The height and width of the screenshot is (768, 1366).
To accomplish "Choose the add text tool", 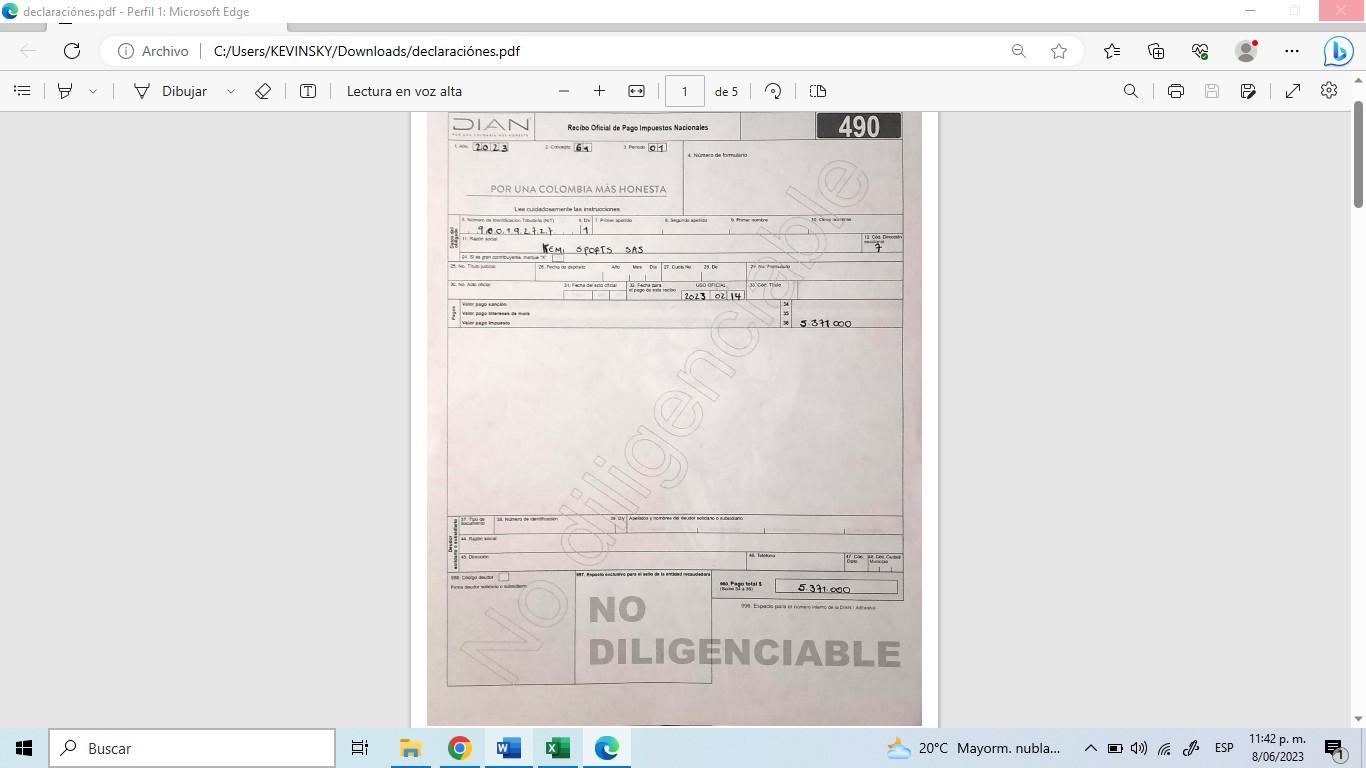I will (308, 91).
